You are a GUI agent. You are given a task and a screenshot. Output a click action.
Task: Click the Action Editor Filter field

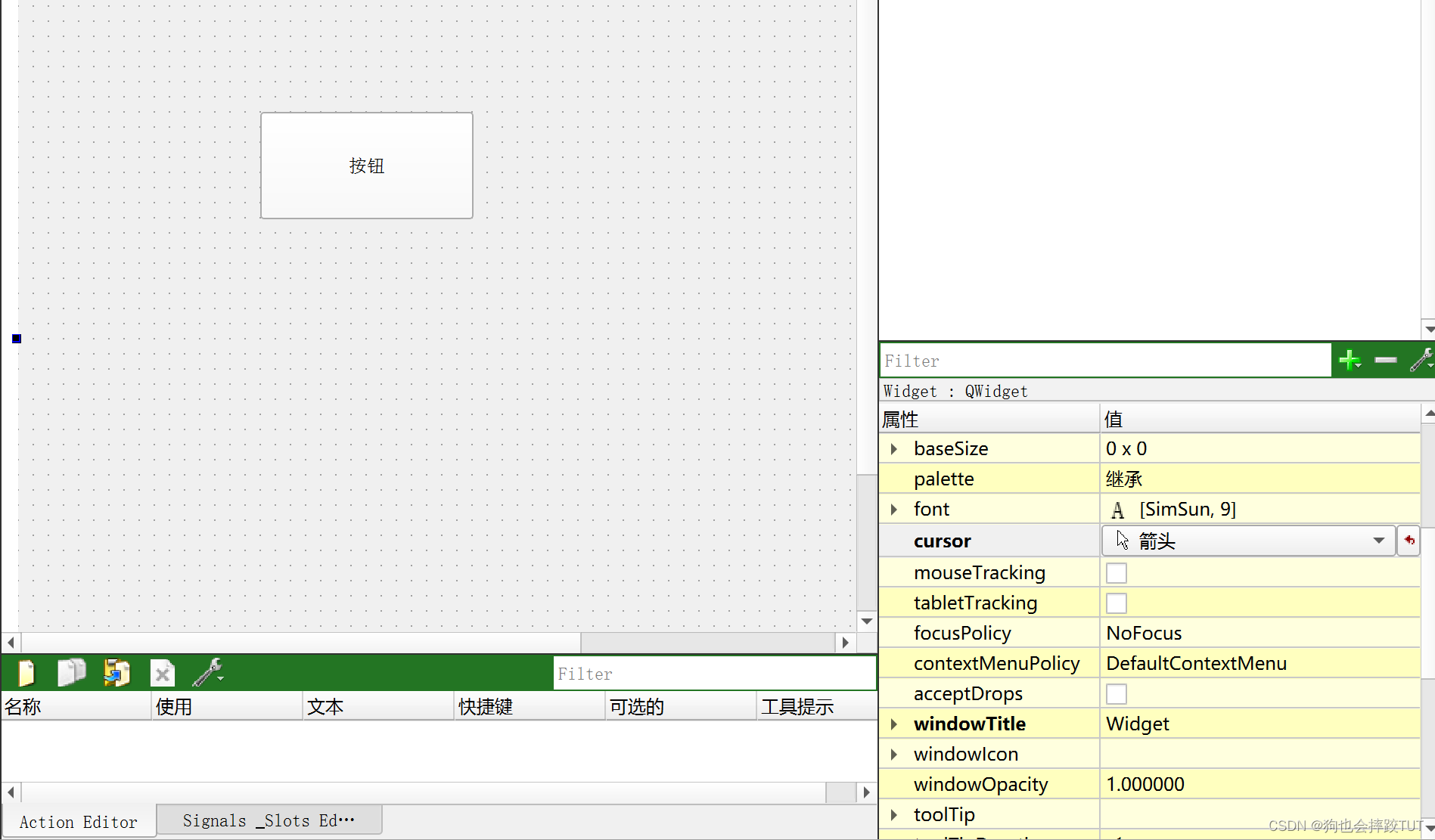coord(715,674)
